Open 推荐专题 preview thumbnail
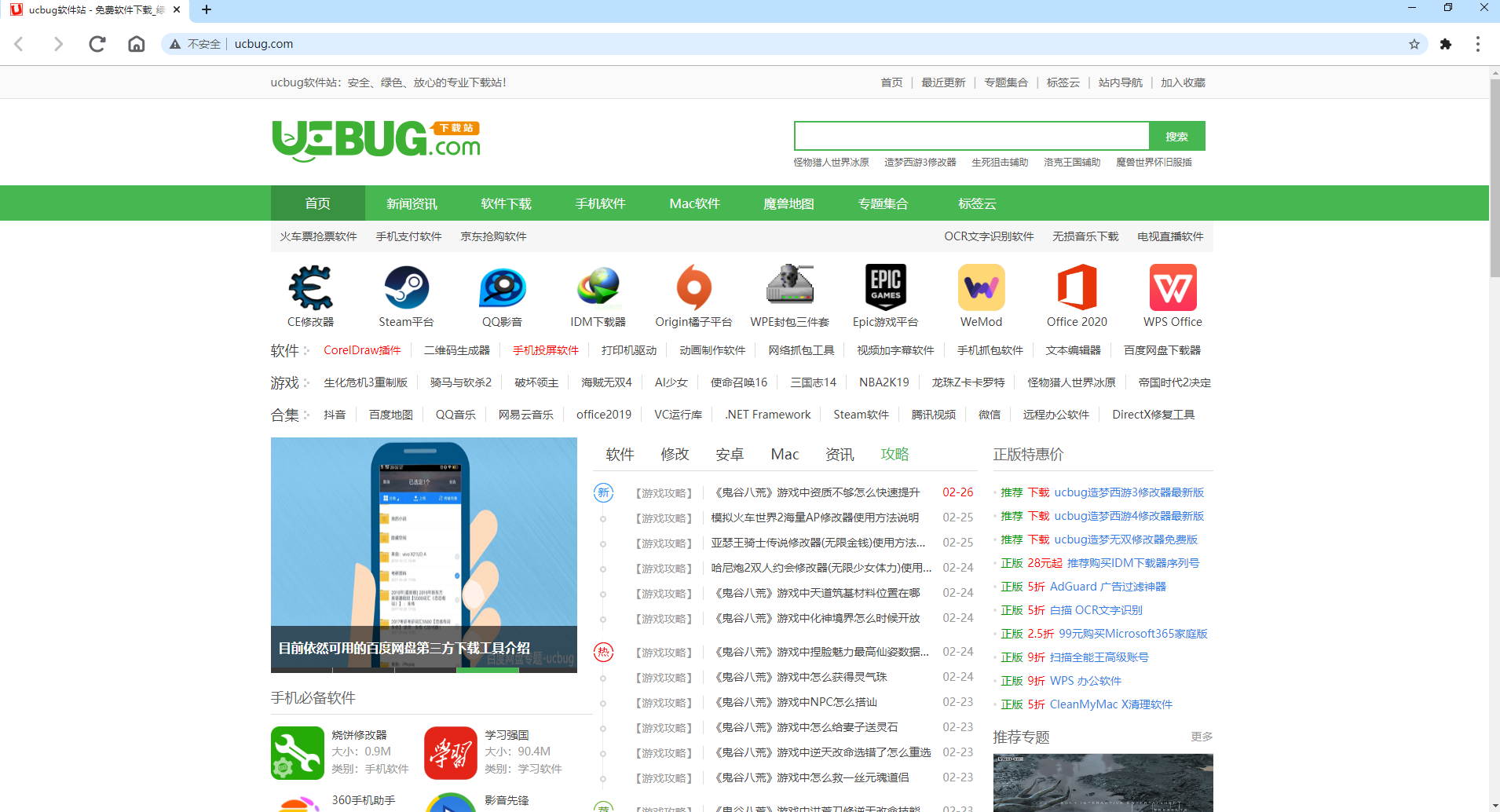Screen dimensions: 1500x812 tap(1103, 782)
